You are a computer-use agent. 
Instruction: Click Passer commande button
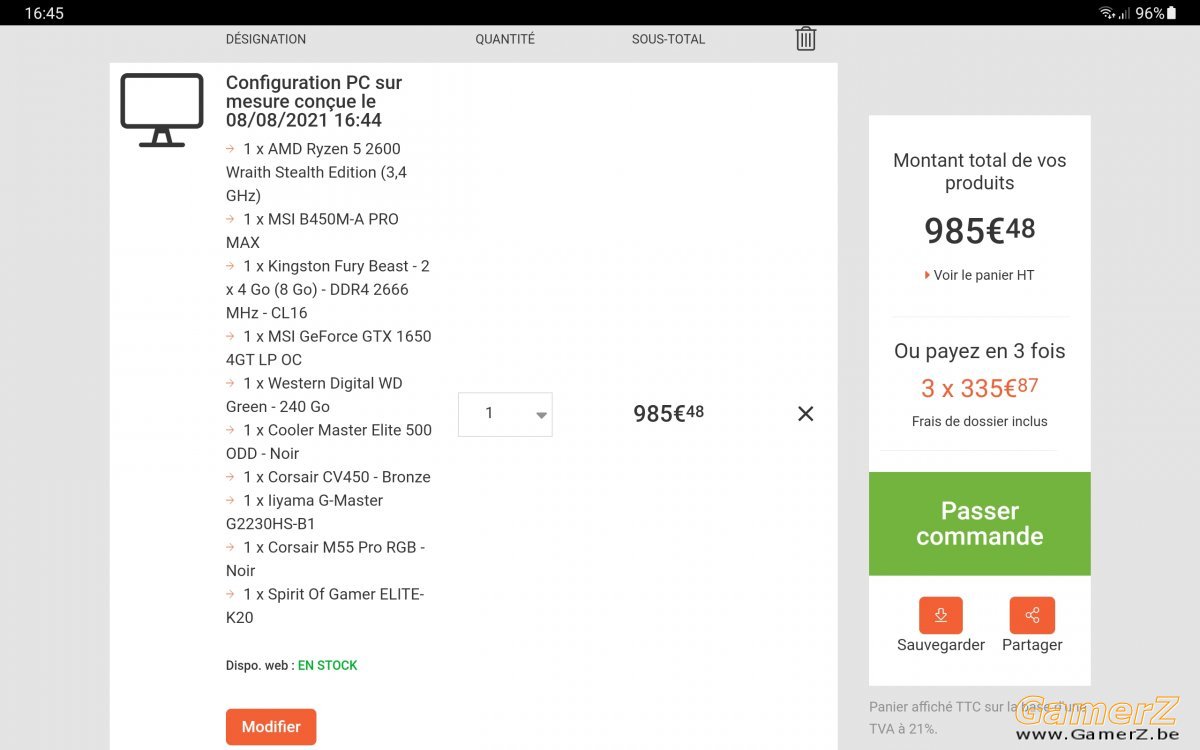tap(980, 524)
